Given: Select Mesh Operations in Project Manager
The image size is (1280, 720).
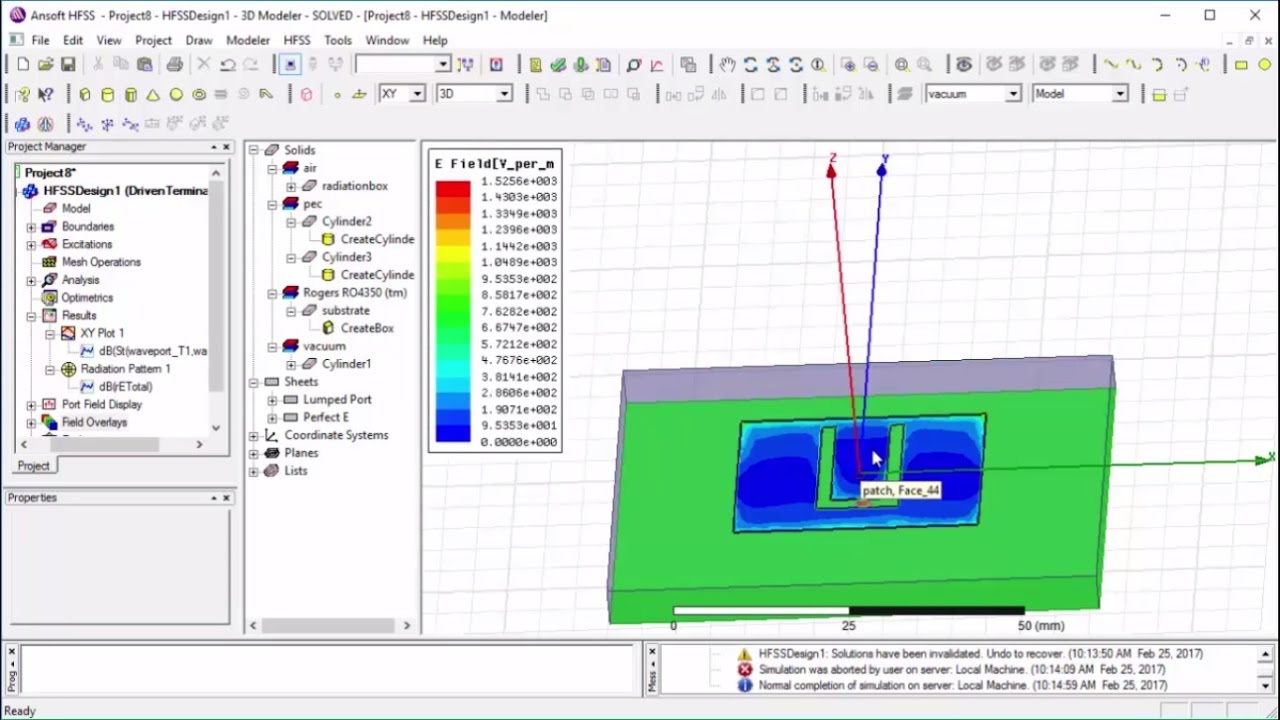Looking at the screenshot, I should click(101, 262).
